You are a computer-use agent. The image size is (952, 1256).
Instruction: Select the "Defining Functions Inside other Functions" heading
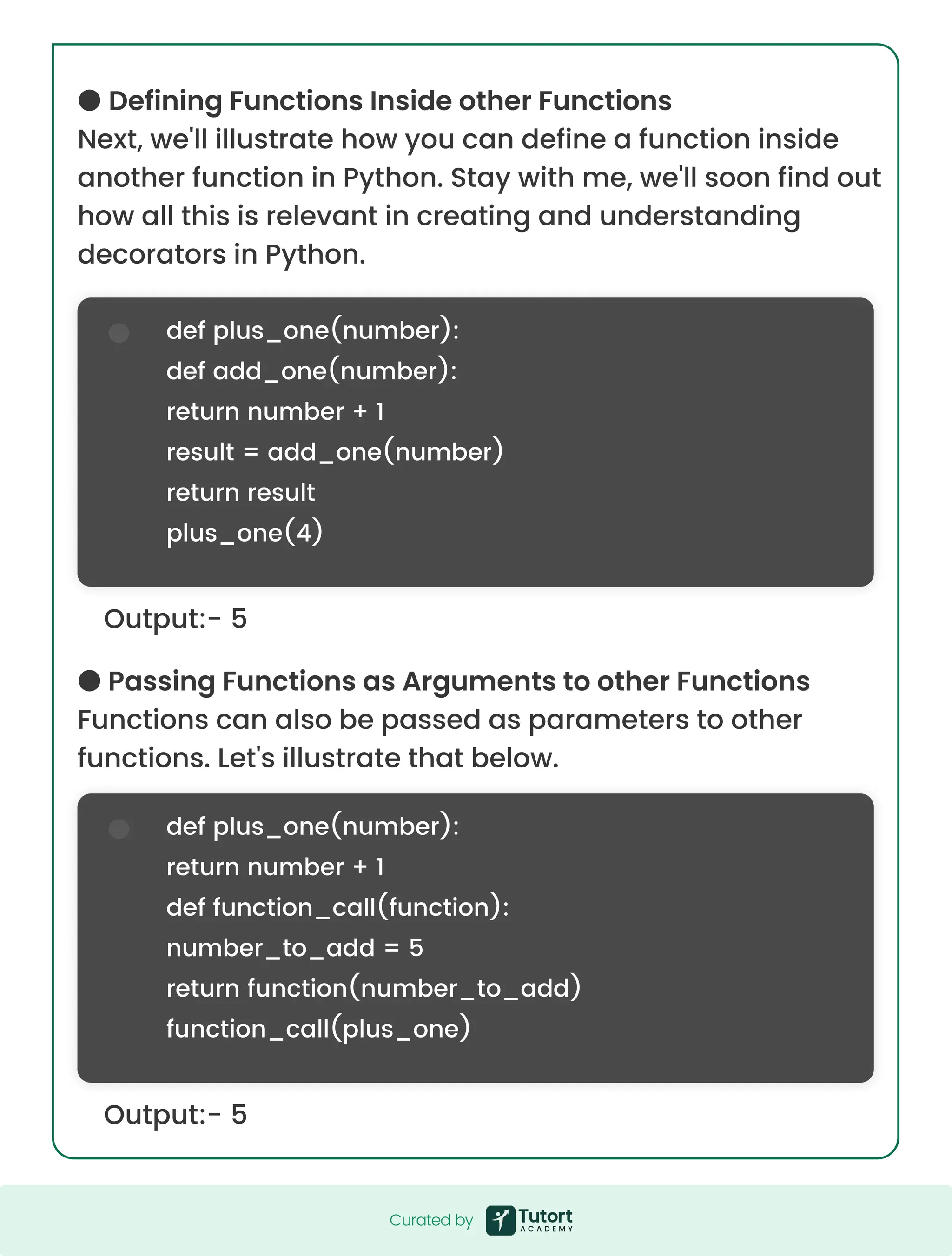coord(390,101)
